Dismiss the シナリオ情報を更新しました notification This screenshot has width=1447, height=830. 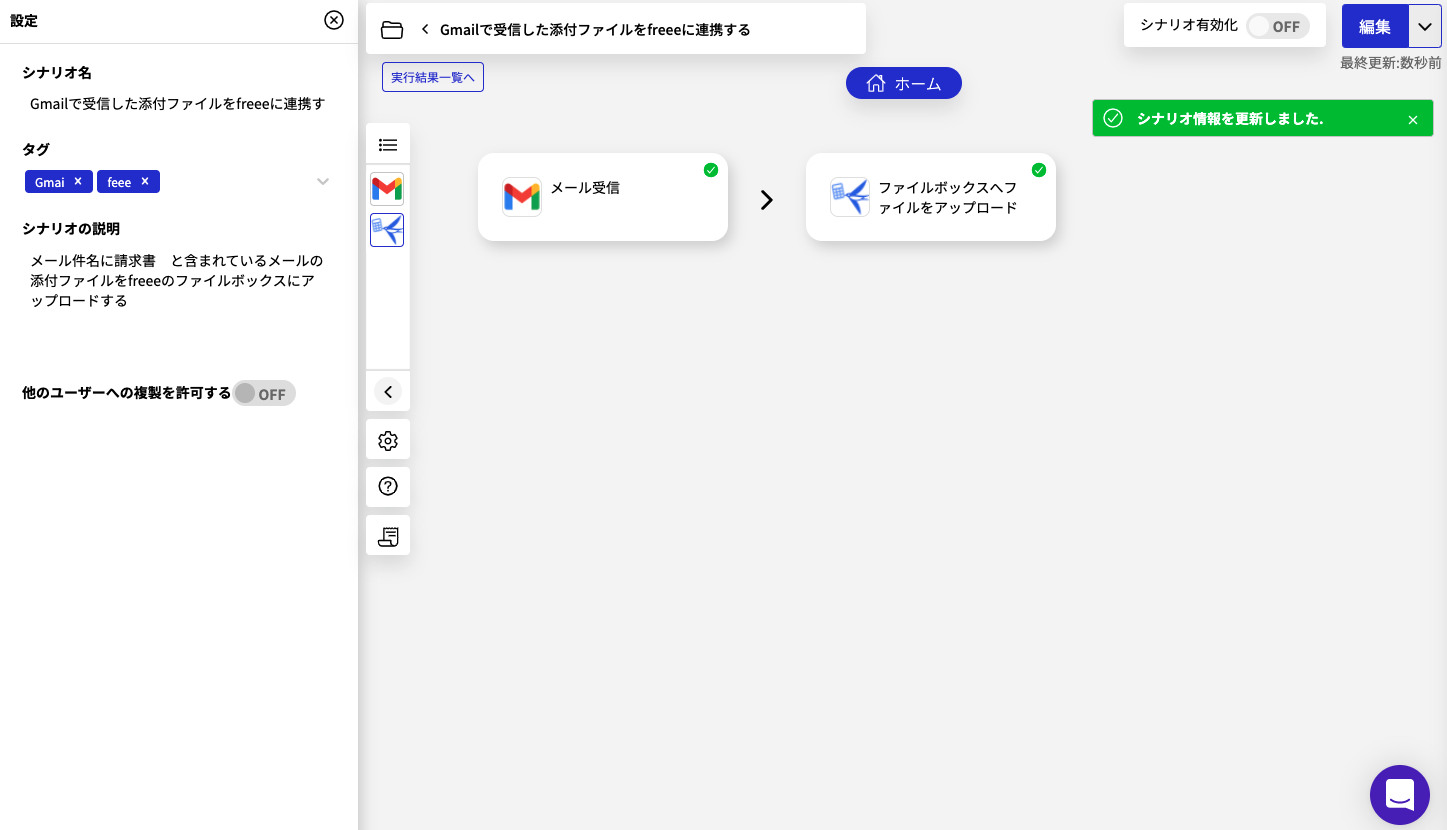[x=1413, y=118]
